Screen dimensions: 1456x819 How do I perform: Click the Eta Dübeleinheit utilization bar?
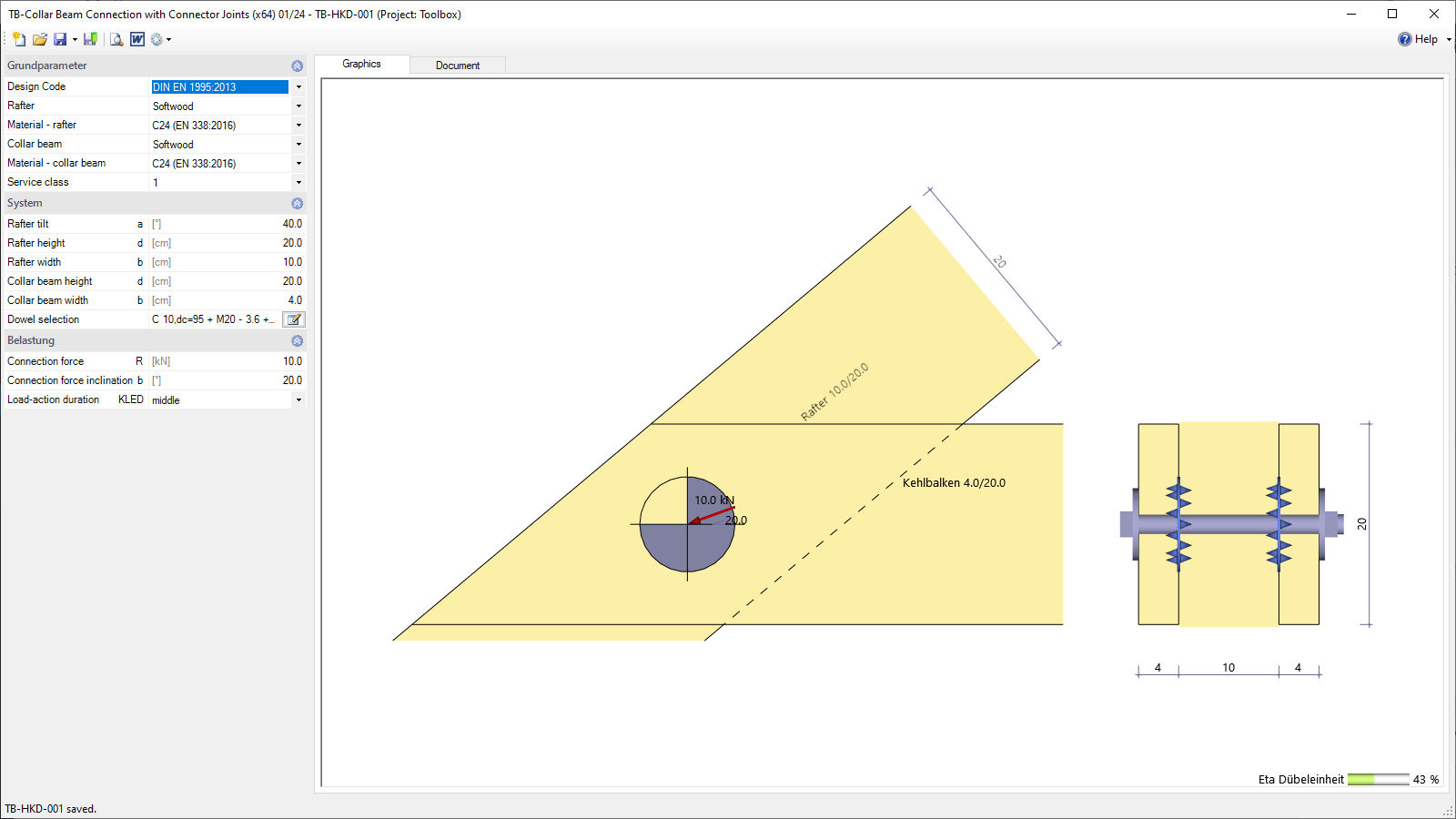point(1378,780)
